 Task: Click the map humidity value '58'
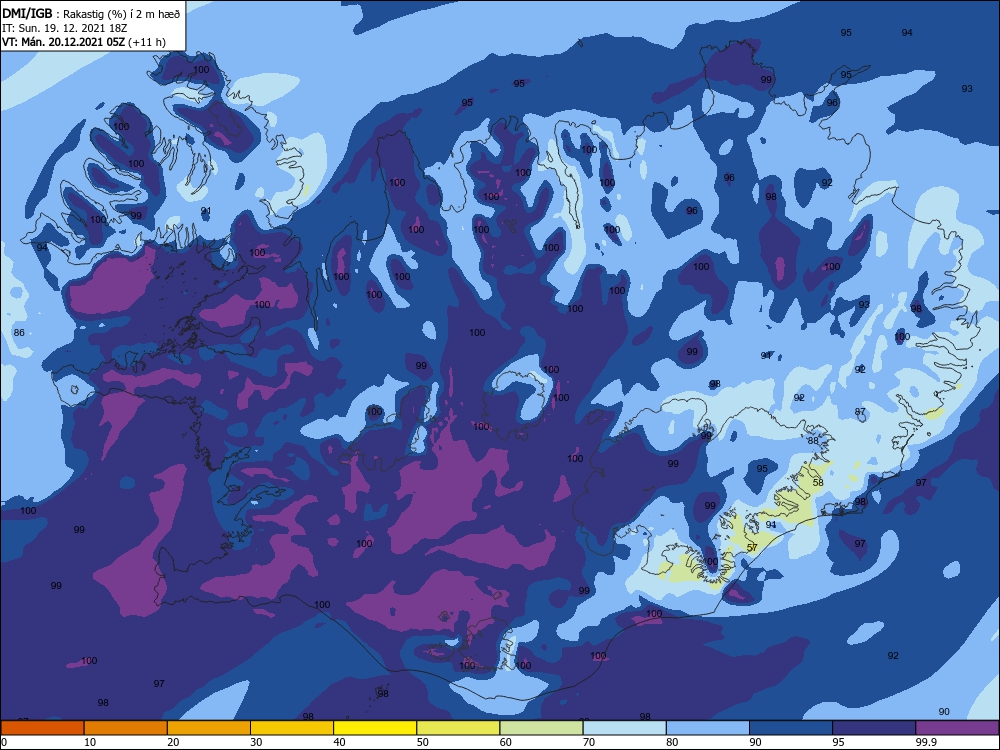pyautogui.click(x=818, y=482)
